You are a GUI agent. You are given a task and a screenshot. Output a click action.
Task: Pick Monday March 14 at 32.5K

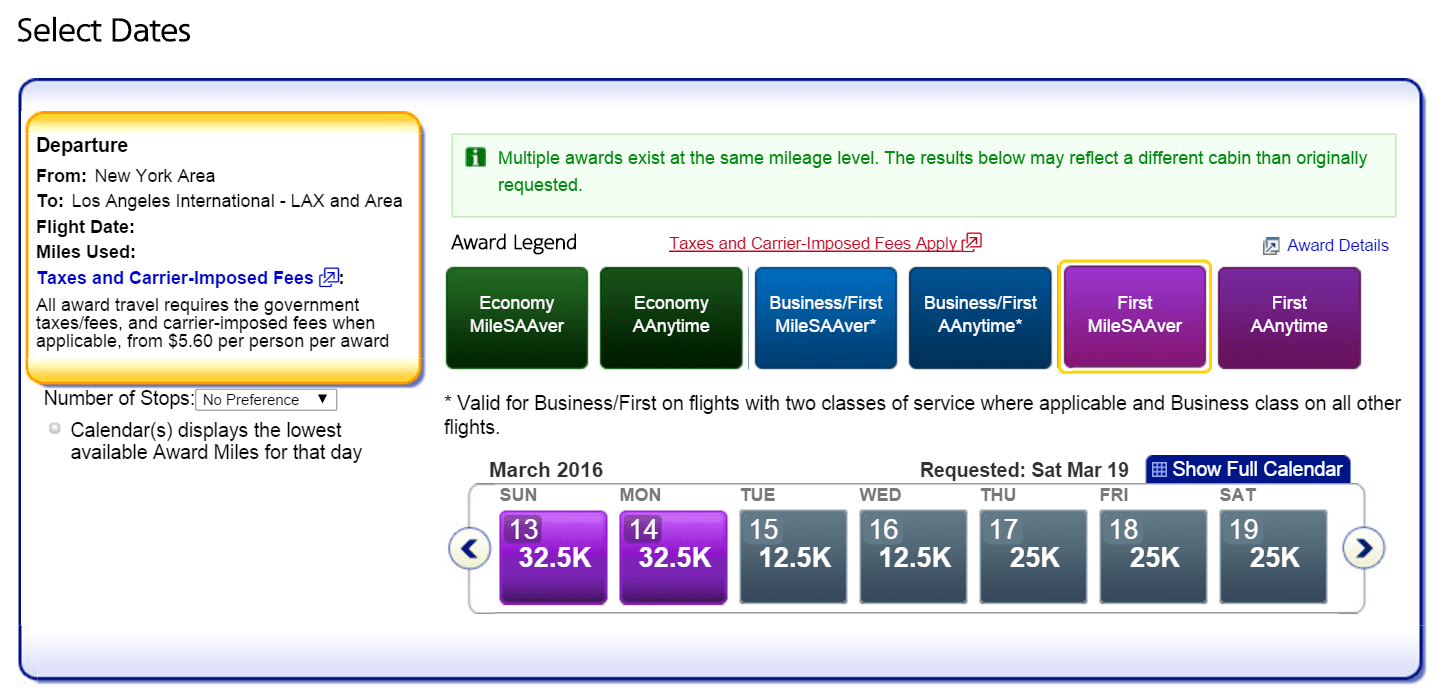(x=673, y=557)
